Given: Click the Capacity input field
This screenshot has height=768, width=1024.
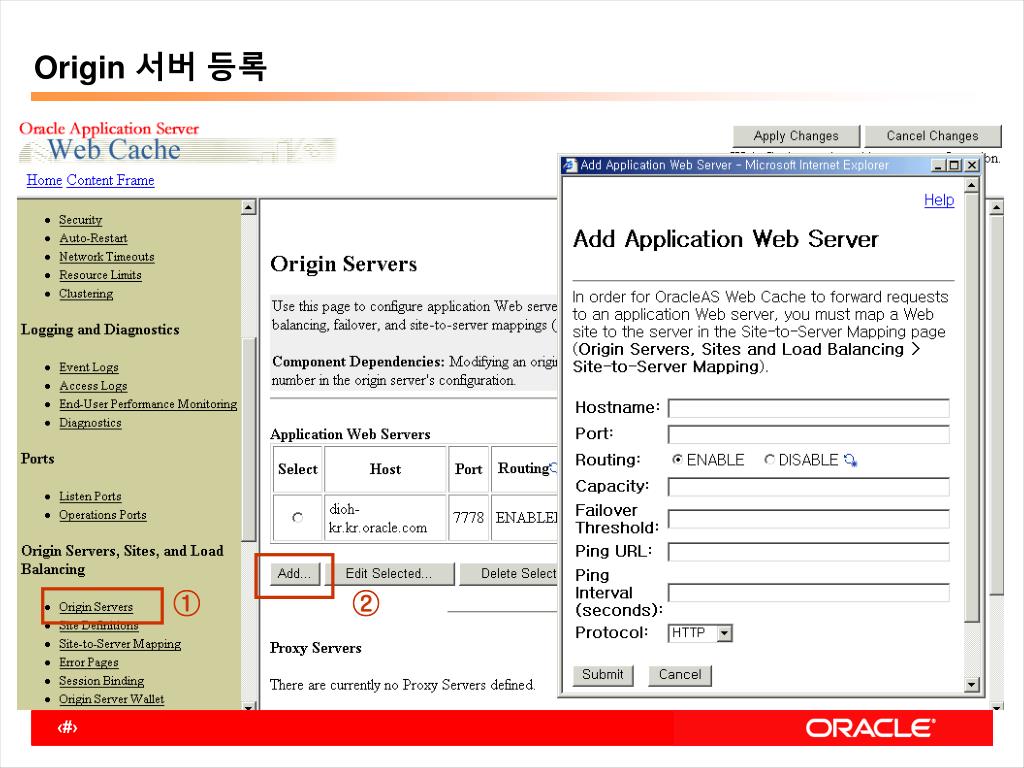Looking at the screenshot, I should point(808,487).
